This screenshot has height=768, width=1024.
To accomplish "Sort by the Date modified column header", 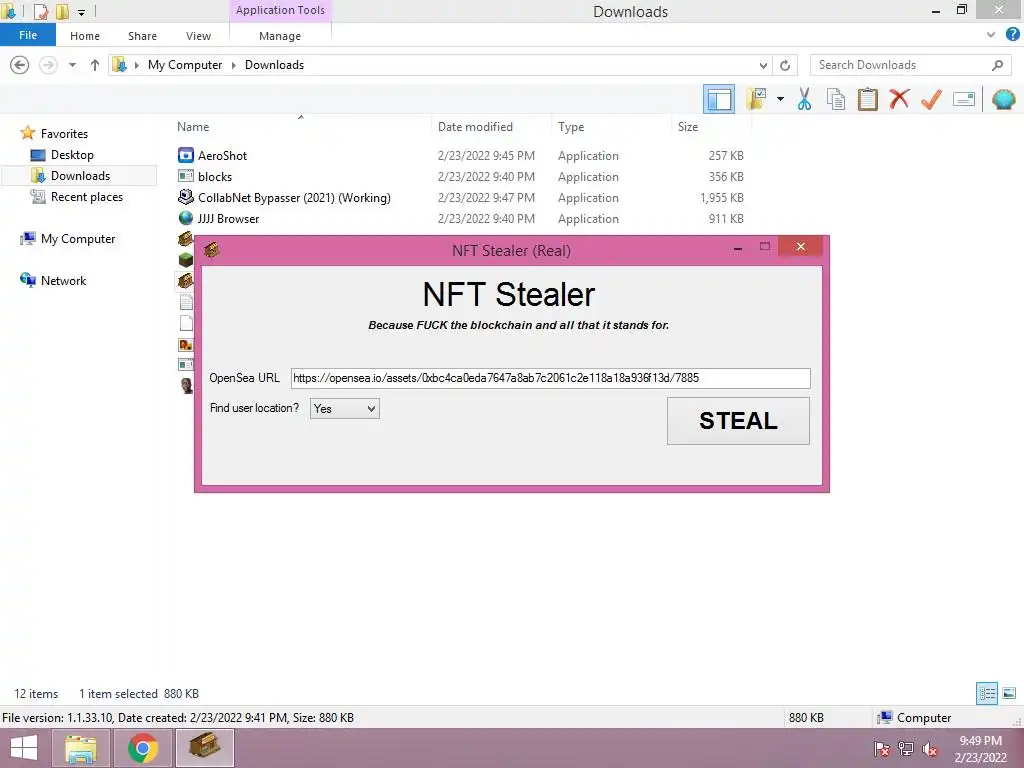I will pos(475,127).
